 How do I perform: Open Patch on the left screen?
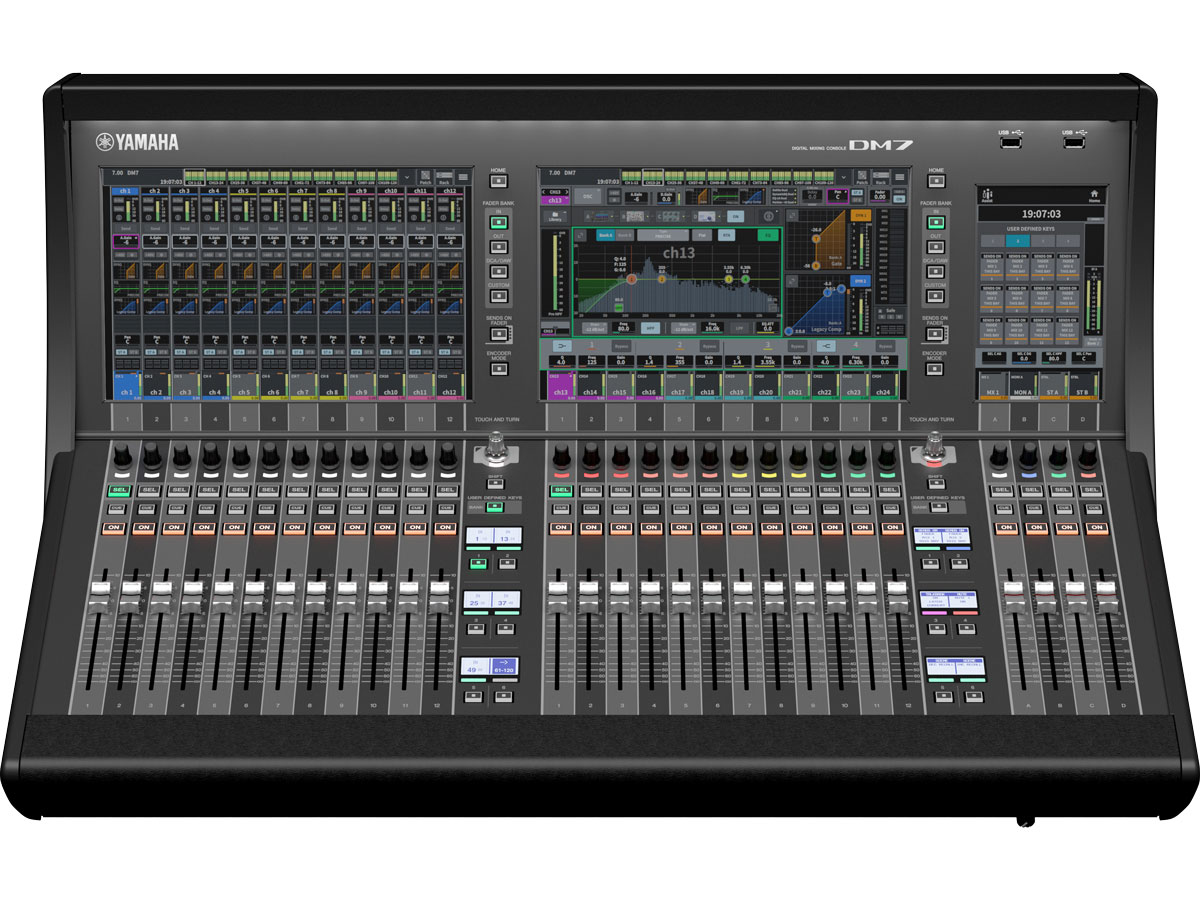424,177
